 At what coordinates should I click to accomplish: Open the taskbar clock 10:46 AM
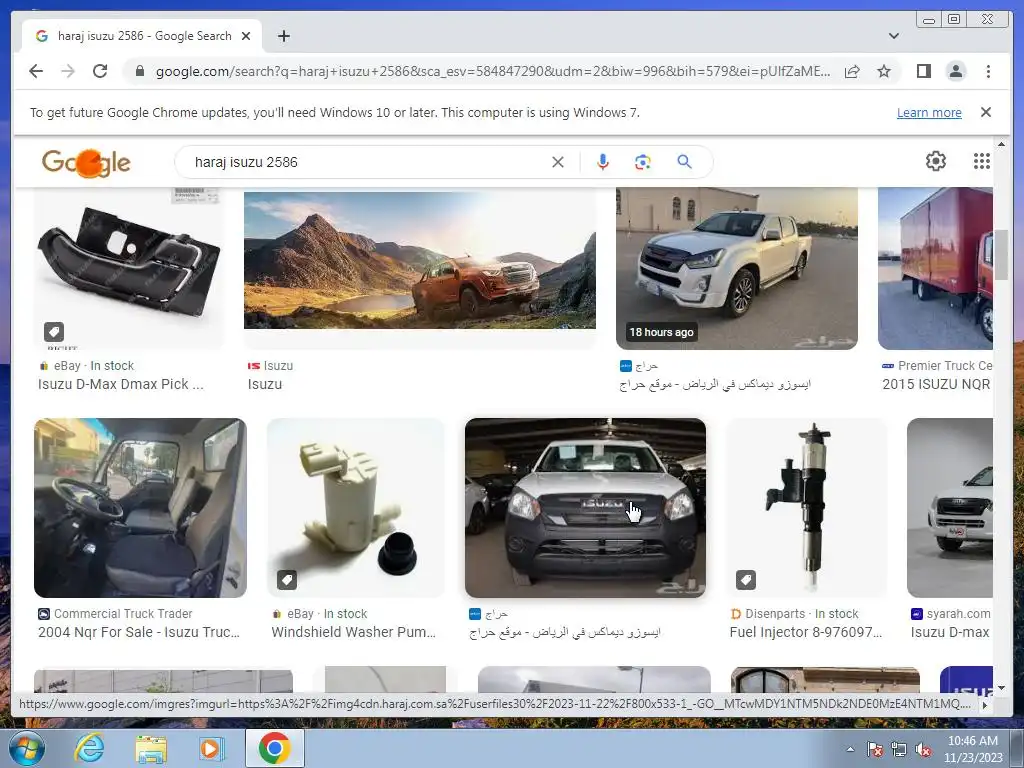972,749
